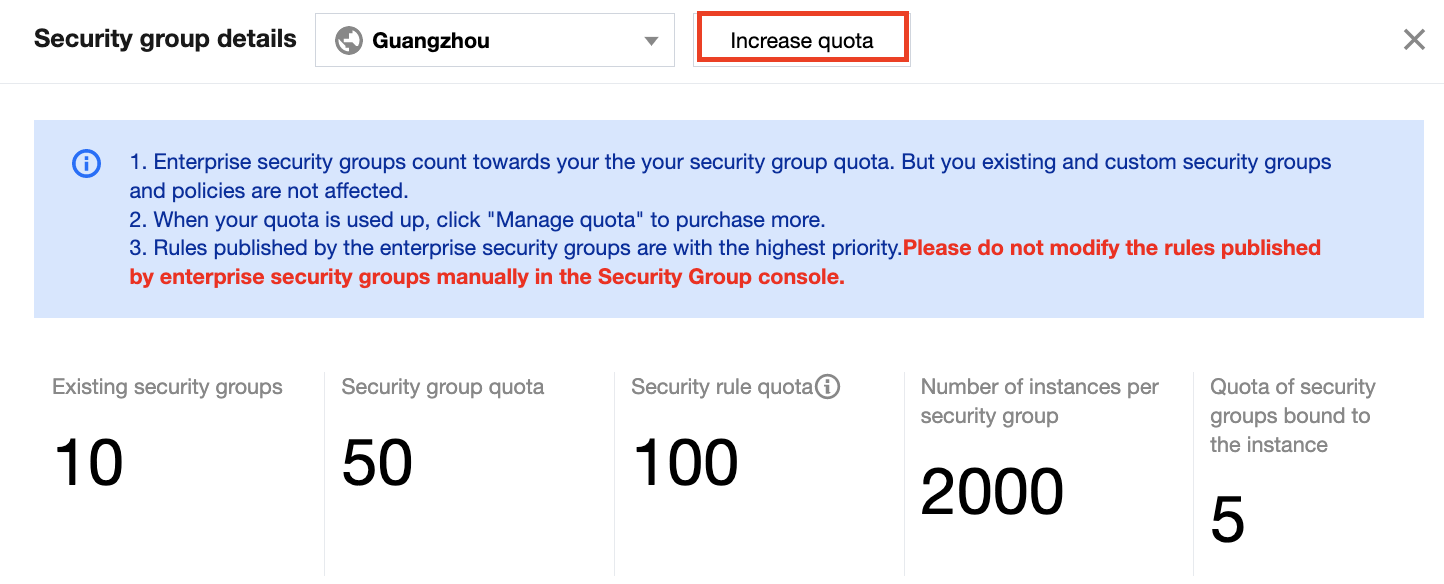The width and height of the screenshot is (1444, 584).
Task: Expand the region dropdown arrow
Action: 651,41
